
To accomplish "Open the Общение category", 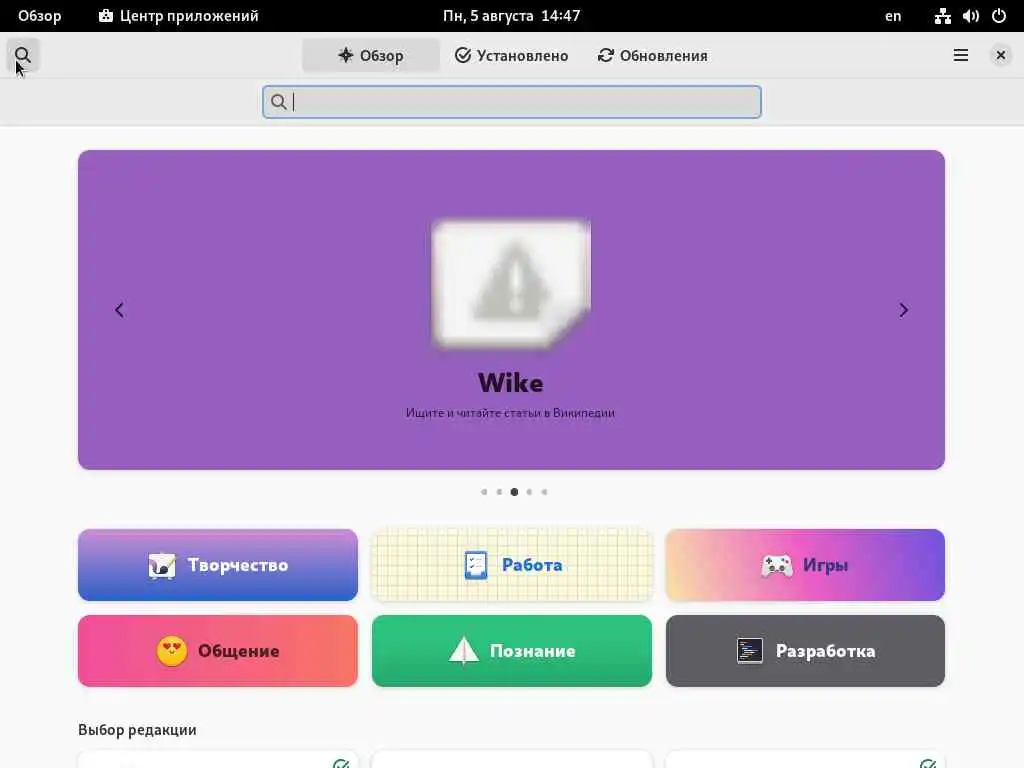I will click(x=218, y=651).
